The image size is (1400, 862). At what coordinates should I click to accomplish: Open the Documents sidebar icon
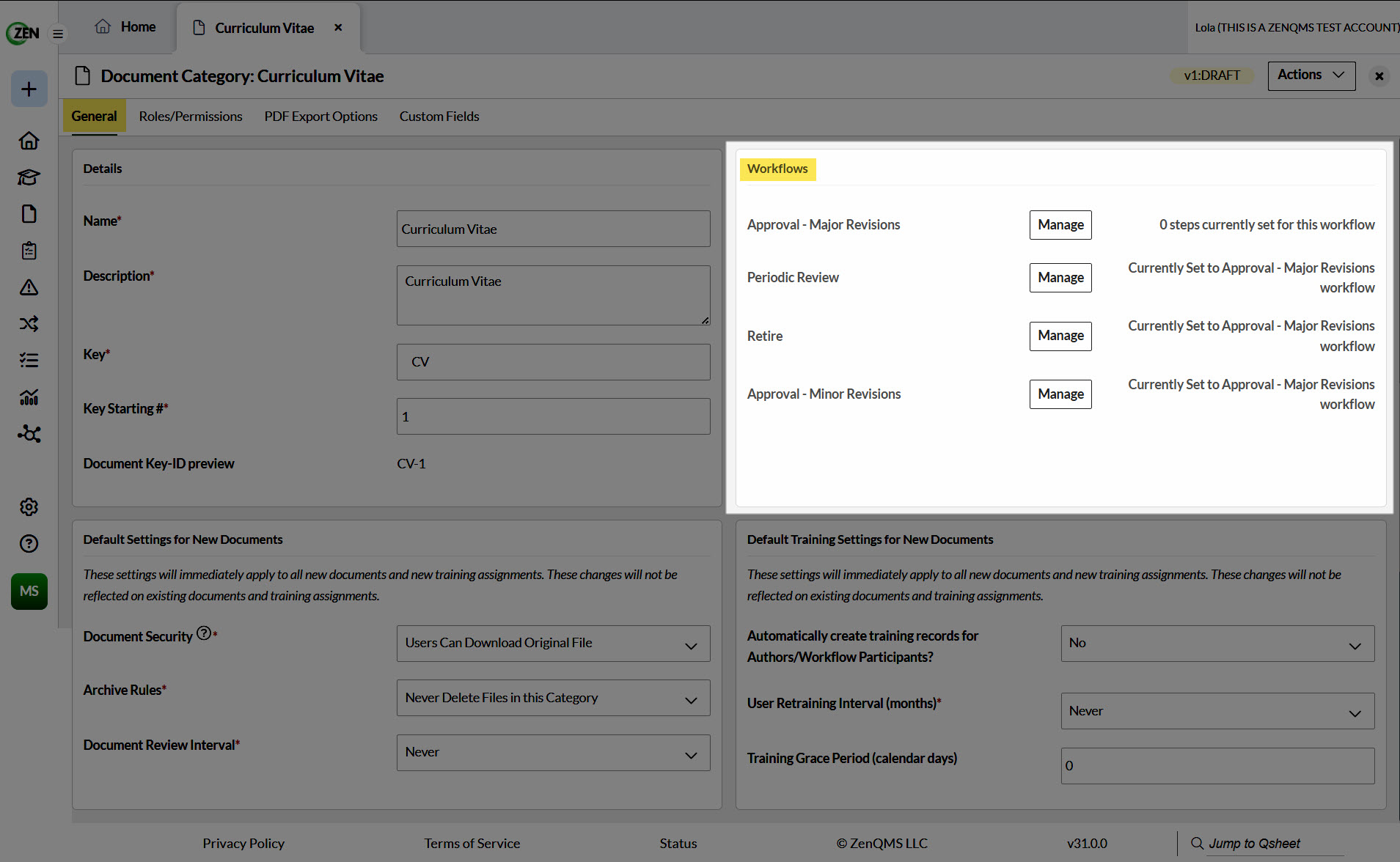(x=29, y=214)
